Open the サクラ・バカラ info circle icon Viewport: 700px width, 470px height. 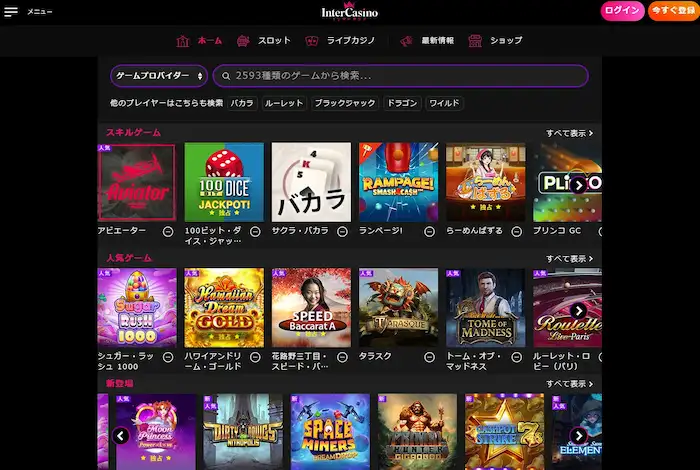[342, 231]
